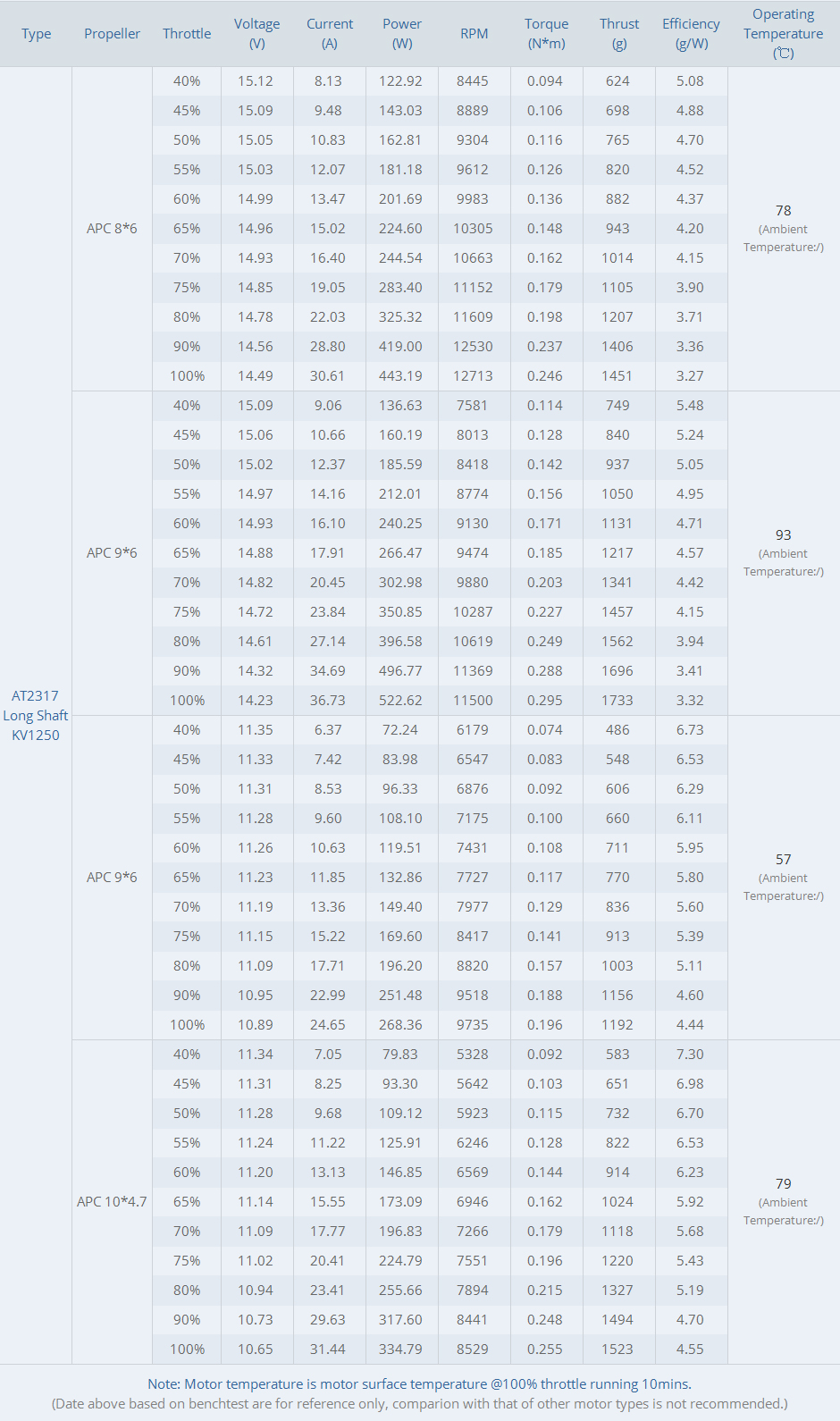Click the Voltage (V) header
Viewport: 840px width, 1421px height.
tap(256, 34)
